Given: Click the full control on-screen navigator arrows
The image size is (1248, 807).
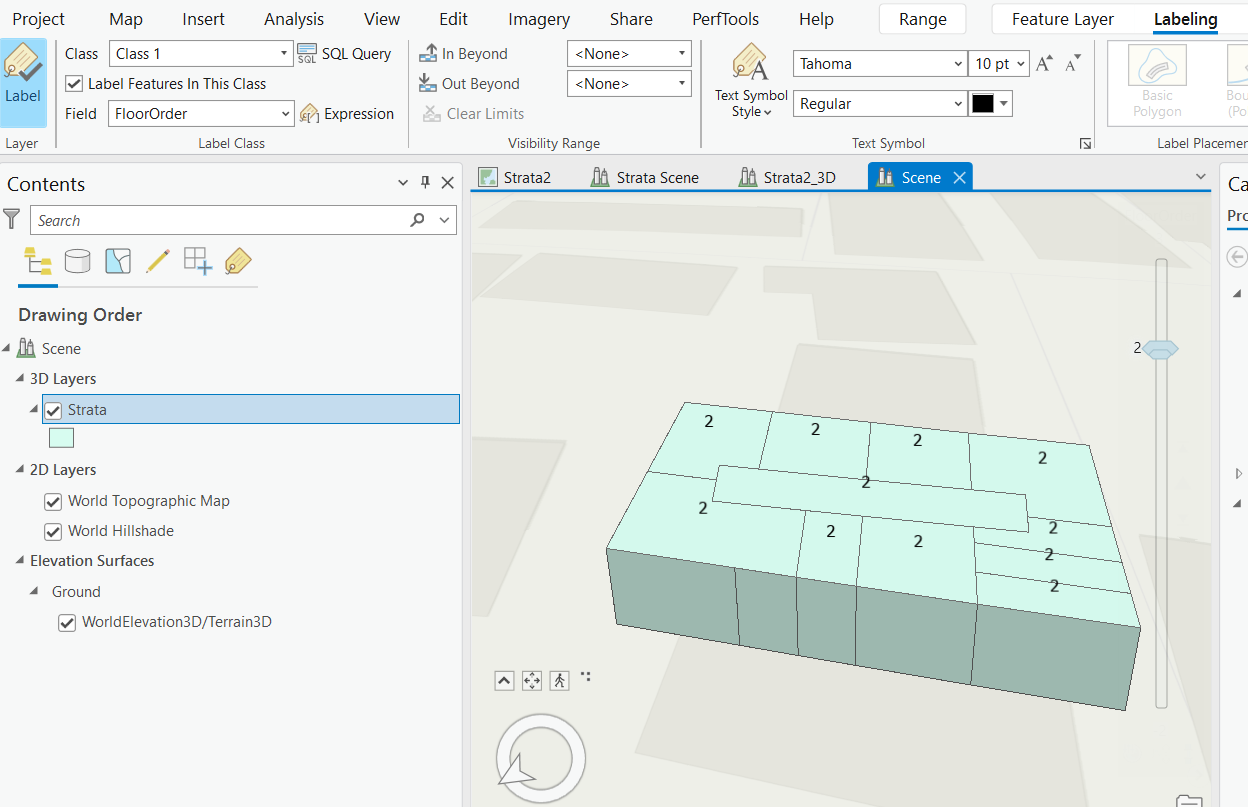Looking at the screenshot, I should pyautogui.click(x=531, y=680).
